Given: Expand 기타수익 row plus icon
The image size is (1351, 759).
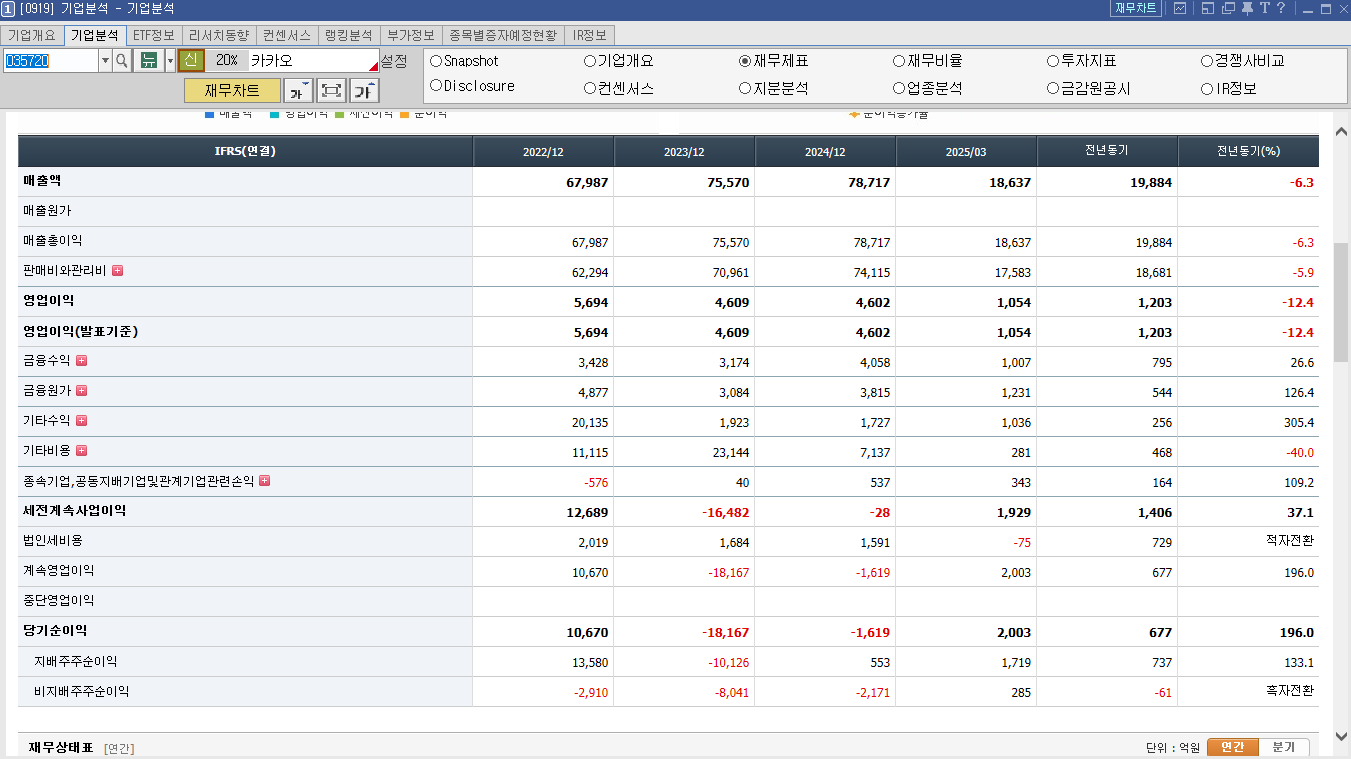Looking at the screenshot, I should [x=82, y=421].
